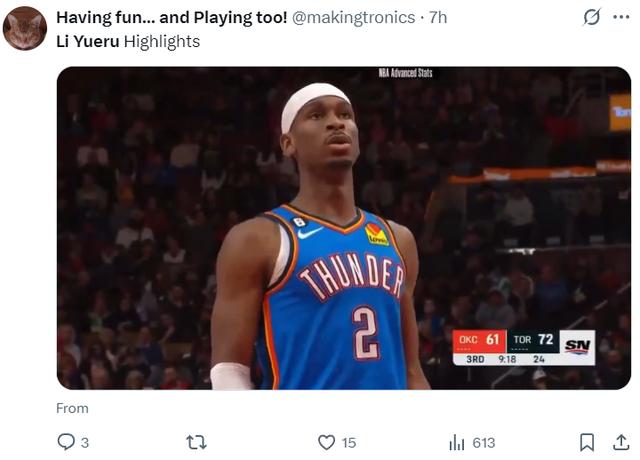Click the 613 views count
Viewport: 640px width, 460px height.
[484, 442]
